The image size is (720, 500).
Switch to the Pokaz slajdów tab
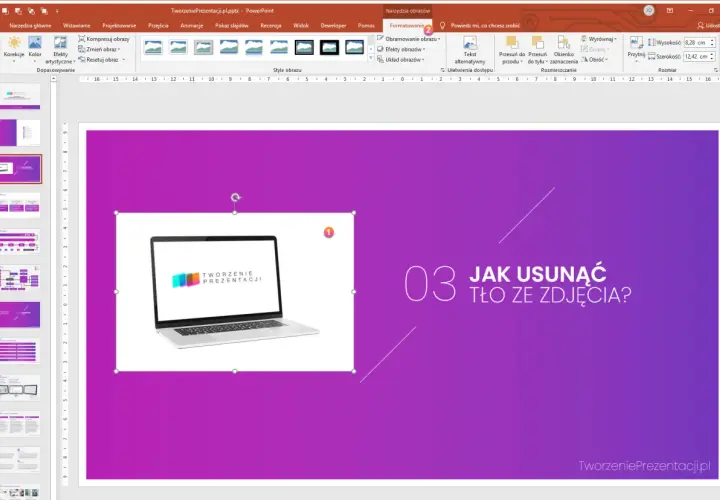(x=232, y=26)
